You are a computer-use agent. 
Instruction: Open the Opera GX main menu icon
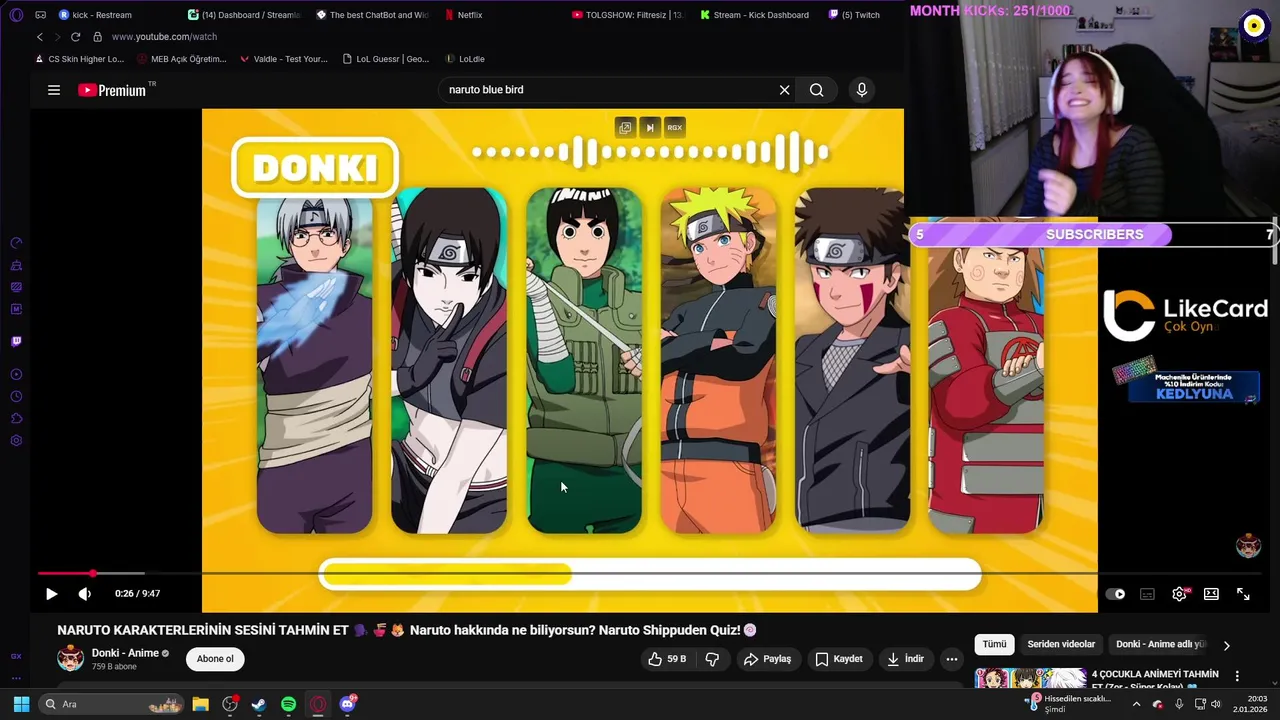click(x=16, y=15)
